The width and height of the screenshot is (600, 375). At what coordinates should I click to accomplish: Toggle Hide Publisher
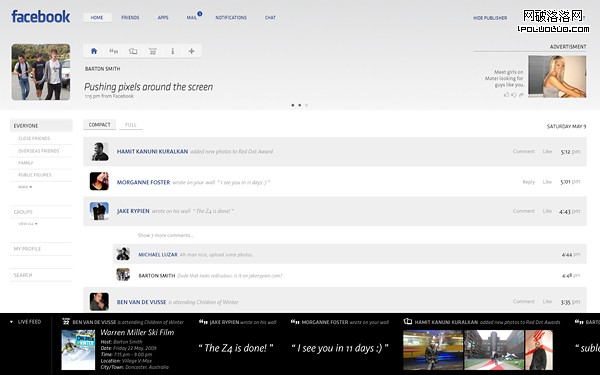[x=490, y=18]
